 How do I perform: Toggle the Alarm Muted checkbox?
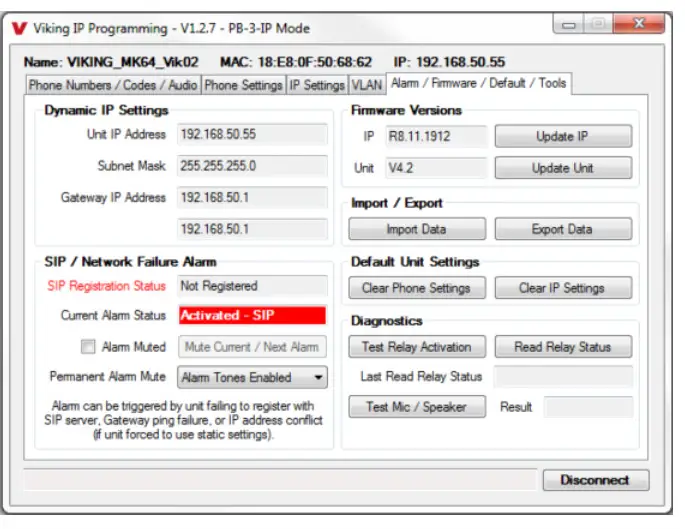tap(88, 347)
